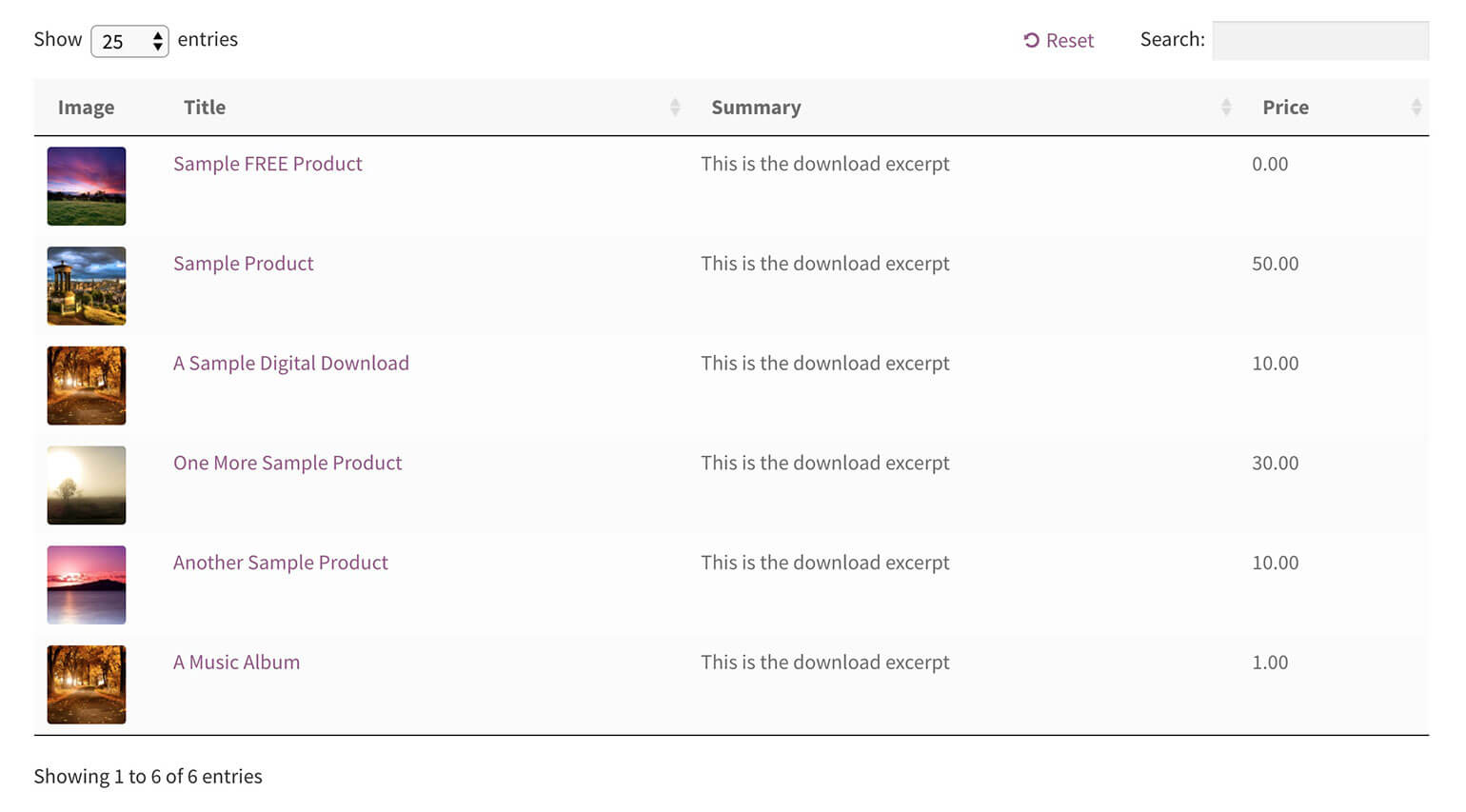Viewport: 1466px width, 812px height.
Task: Click the up stepper arrow on entries selector
Action: tap(157, 35)
